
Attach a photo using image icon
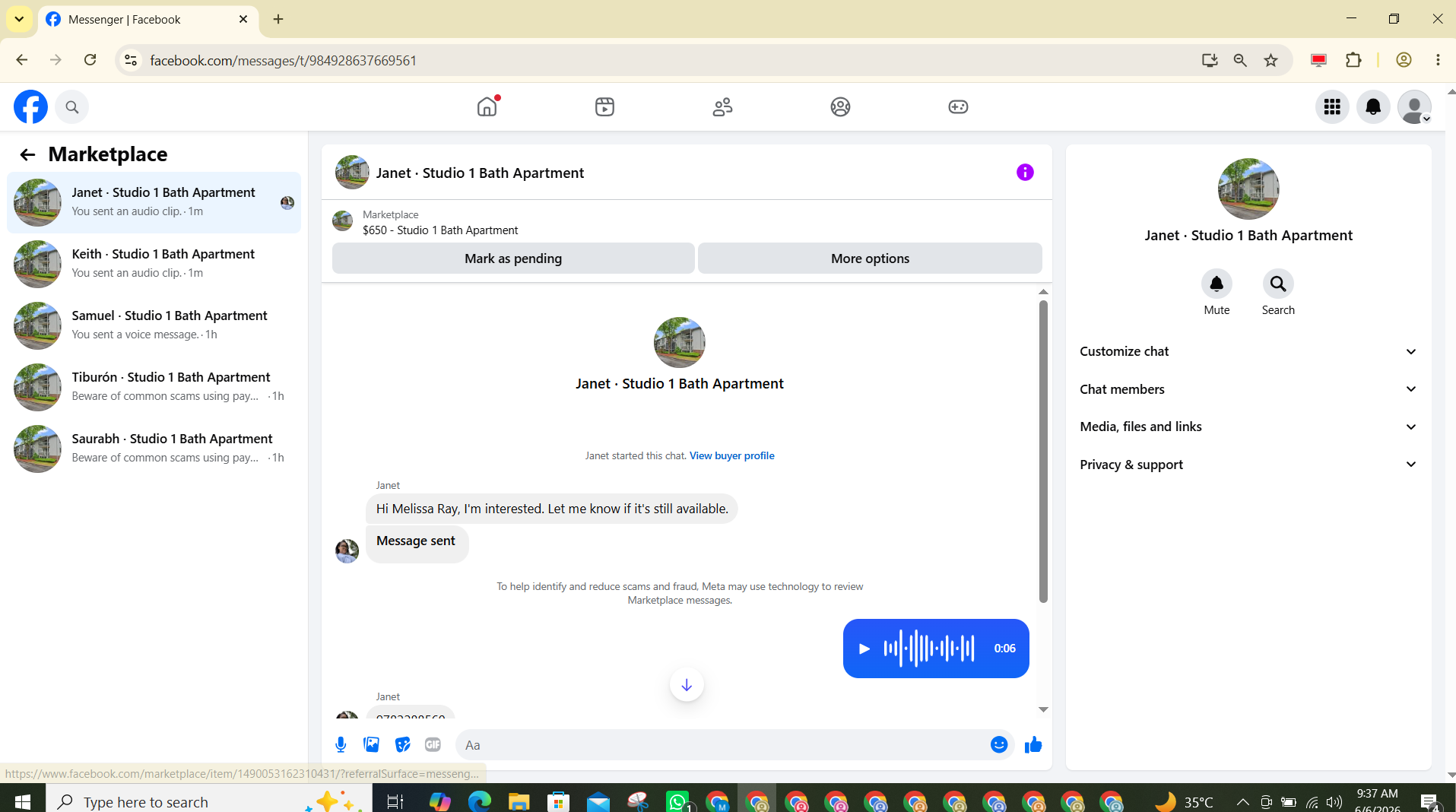[372, 745]
